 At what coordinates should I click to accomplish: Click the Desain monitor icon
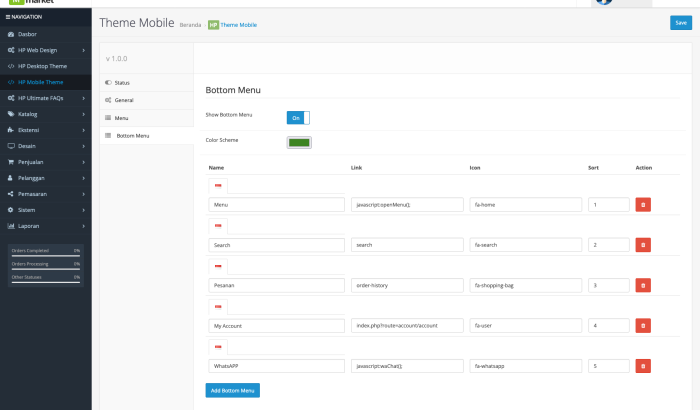(x=11, y=146)
